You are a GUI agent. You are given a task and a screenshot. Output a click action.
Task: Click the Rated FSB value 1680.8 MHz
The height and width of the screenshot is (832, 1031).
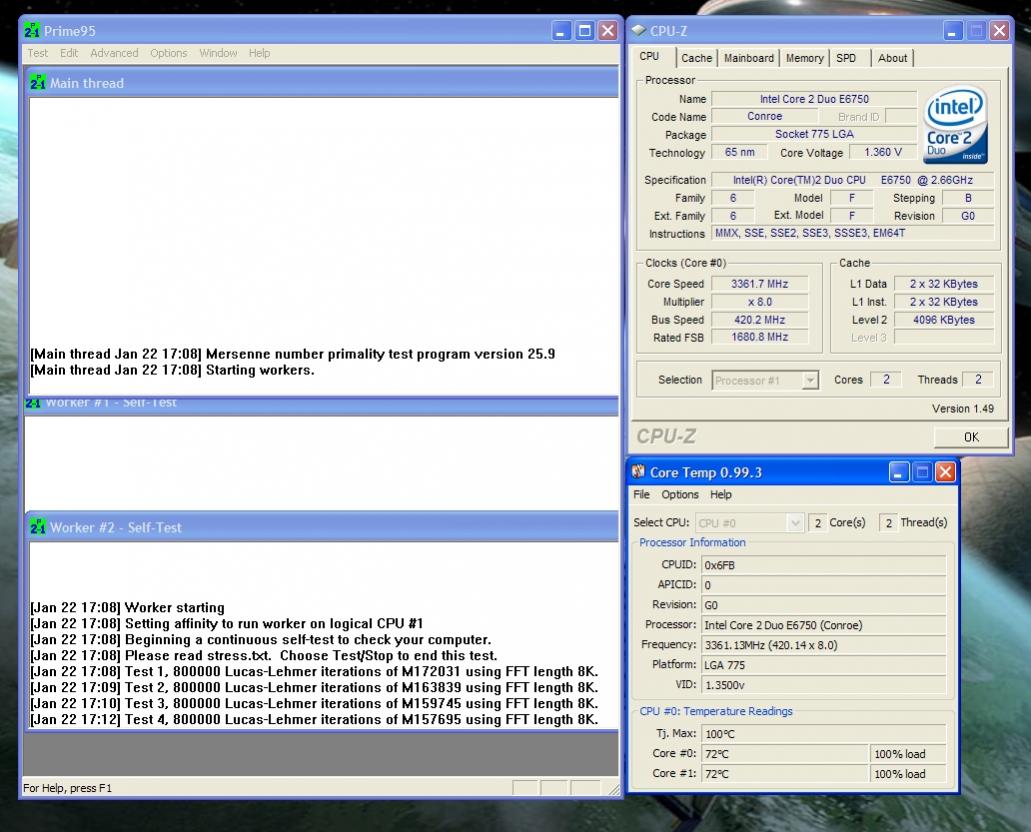759,337
